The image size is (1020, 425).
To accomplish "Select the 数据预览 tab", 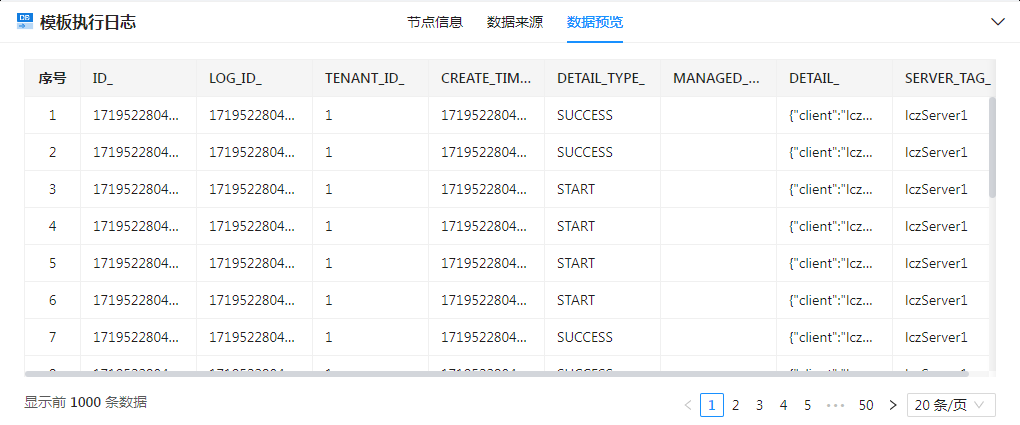I will click(594, 21).
